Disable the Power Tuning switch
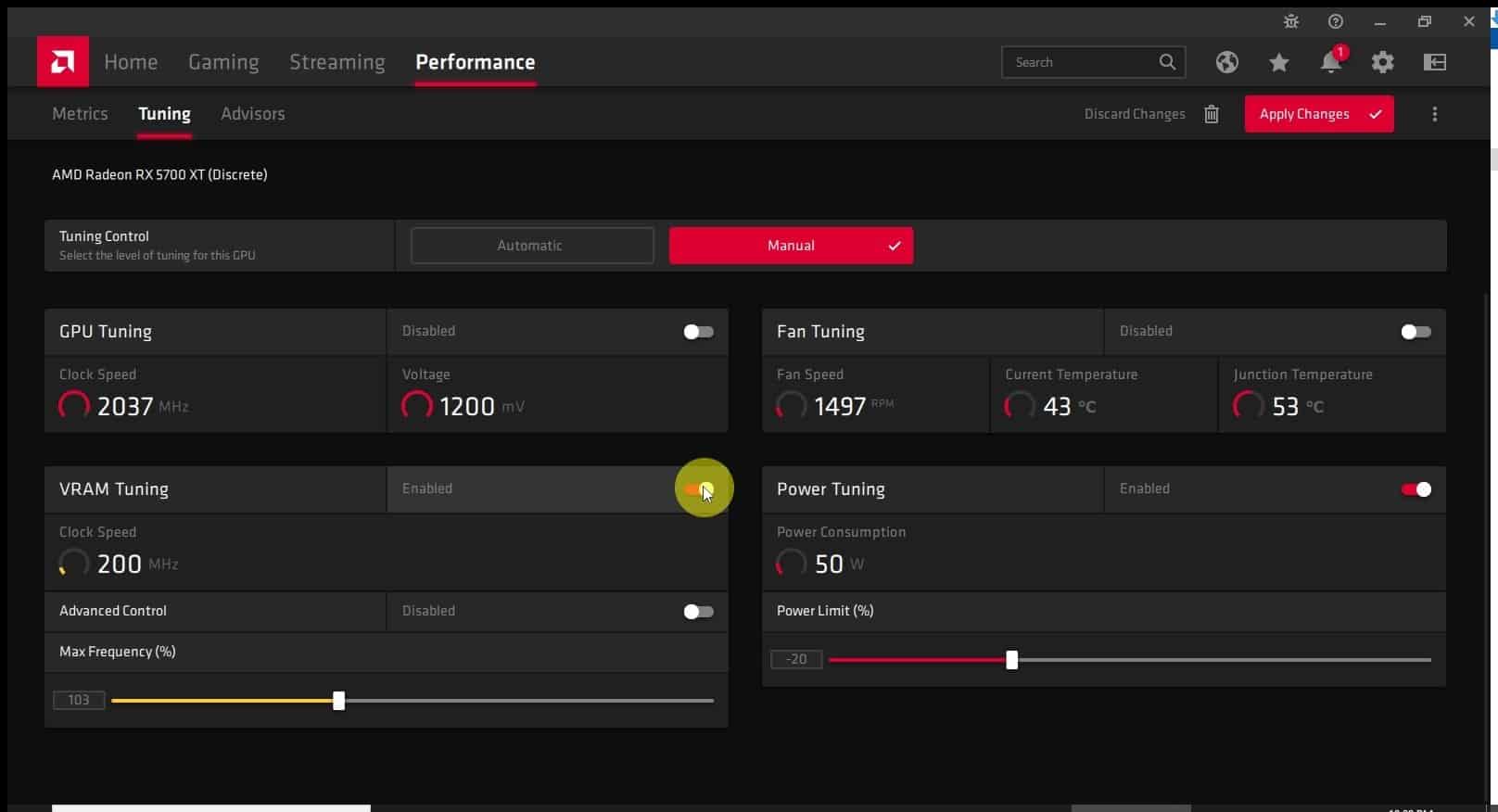Image resolution: width=1498 pixels, height=812 pixels. click(x=1416, y=489)
